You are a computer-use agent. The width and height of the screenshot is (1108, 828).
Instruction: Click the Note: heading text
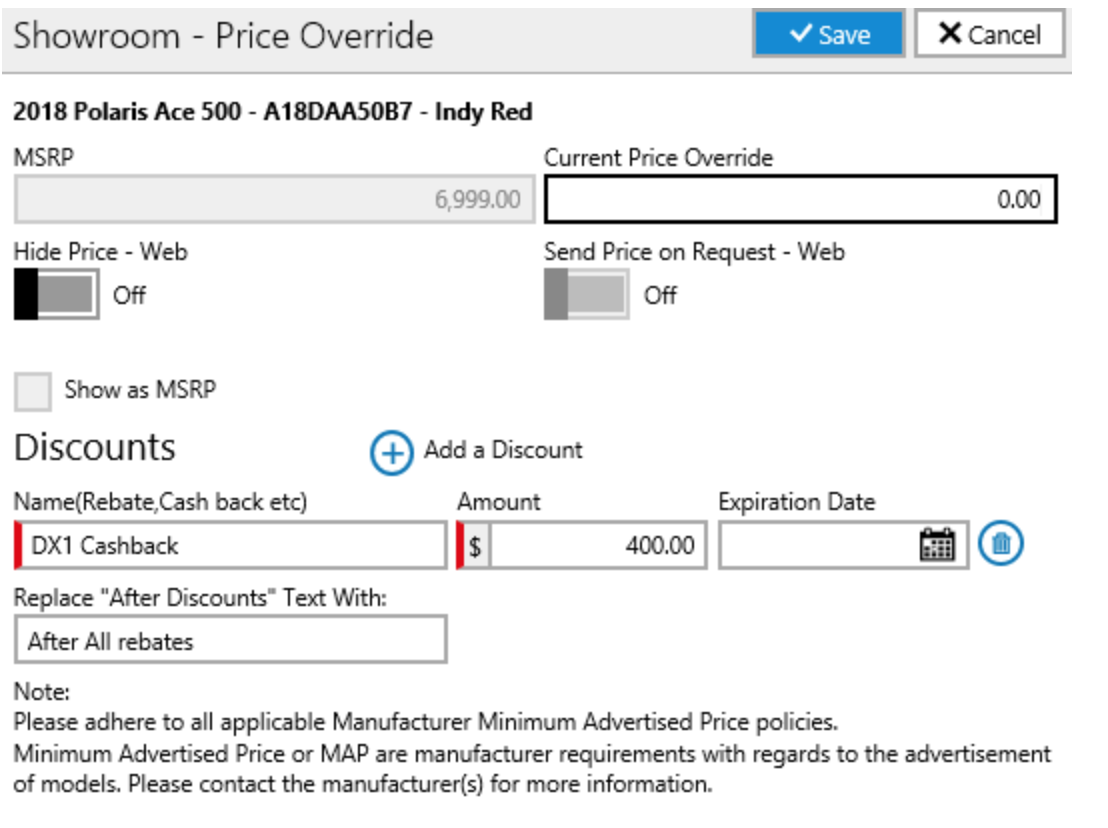tap(42, 692)
